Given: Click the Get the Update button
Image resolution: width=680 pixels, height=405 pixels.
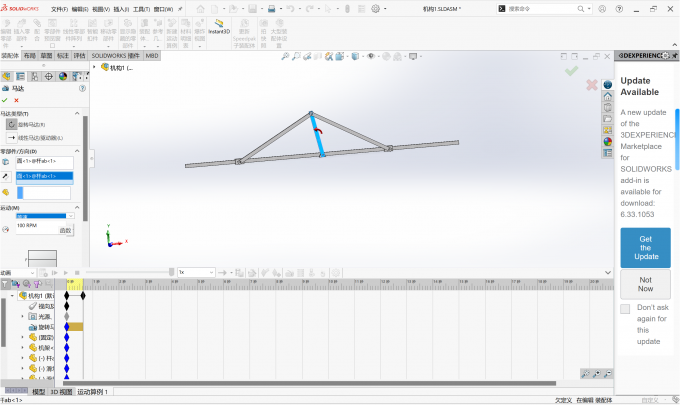Looking at the screenshot, I should (645, 248).
